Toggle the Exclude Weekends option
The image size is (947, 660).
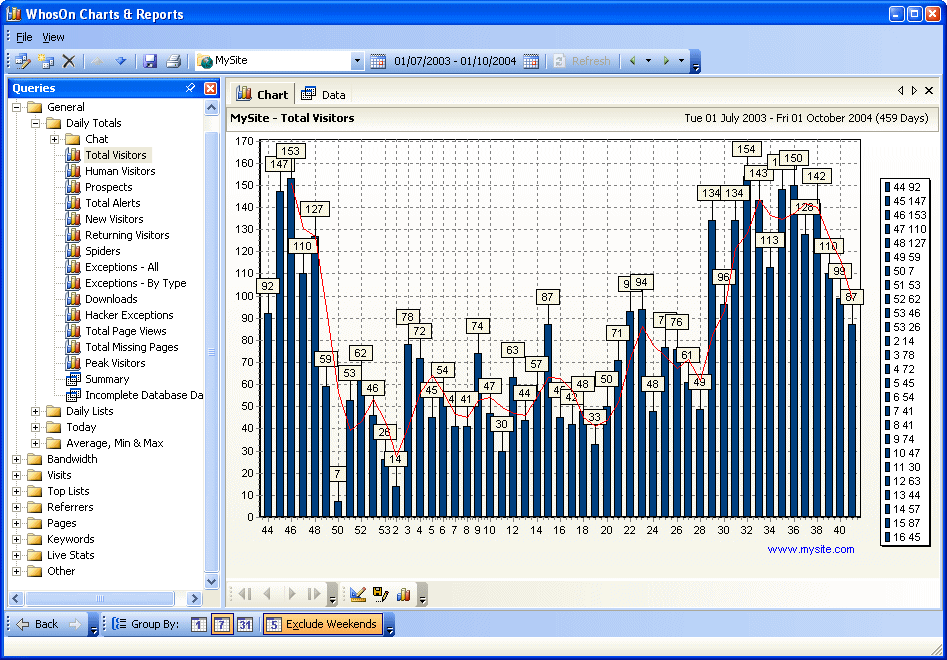point(322,624)
